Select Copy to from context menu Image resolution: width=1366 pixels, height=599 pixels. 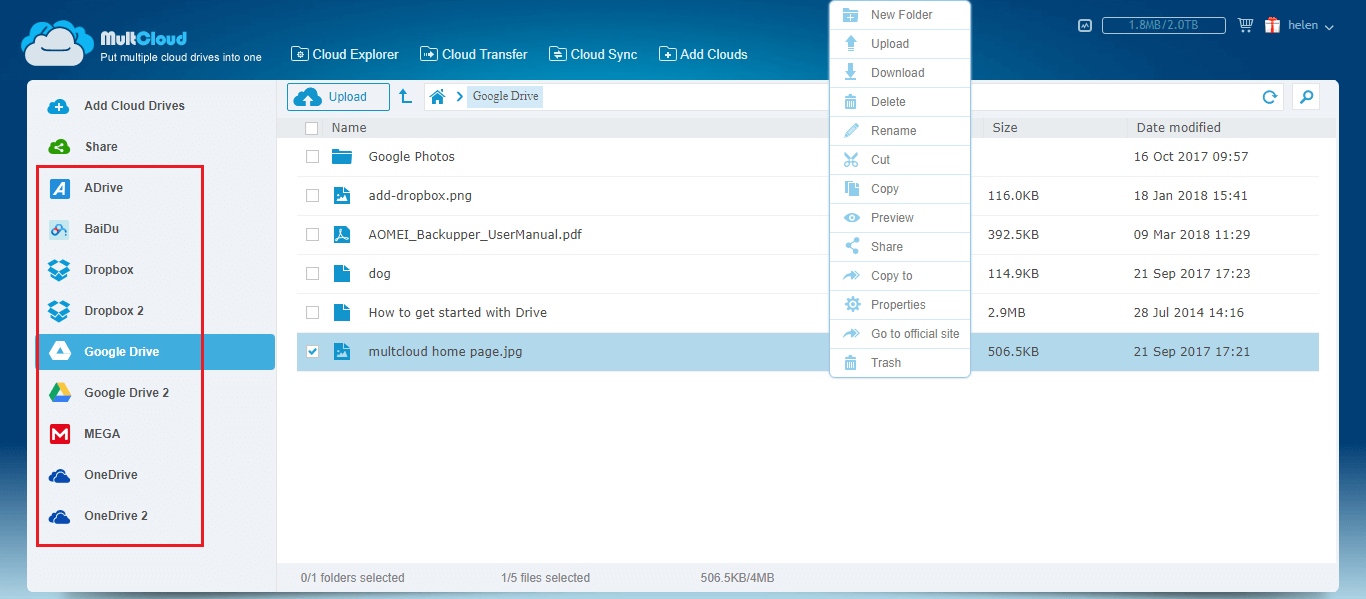click(x=900, y=276)
